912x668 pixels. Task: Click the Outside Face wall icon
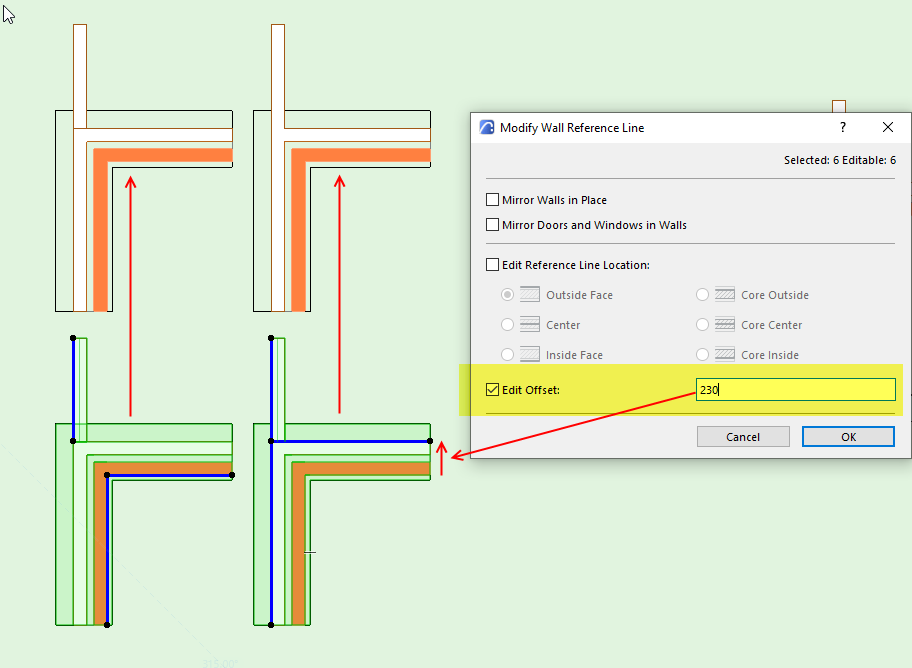[529, 294]
